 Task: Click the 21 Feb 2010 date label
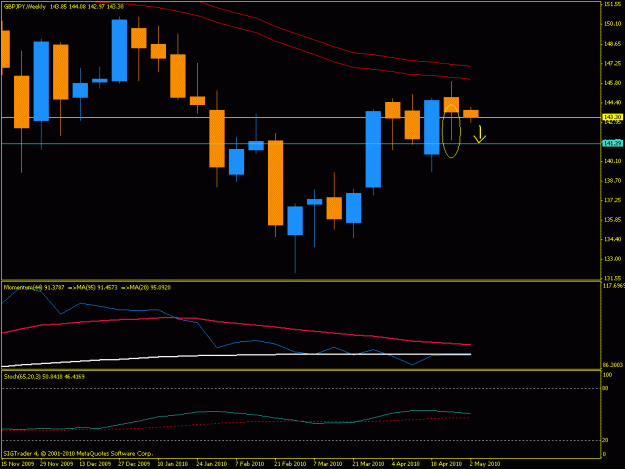point(290,464)
